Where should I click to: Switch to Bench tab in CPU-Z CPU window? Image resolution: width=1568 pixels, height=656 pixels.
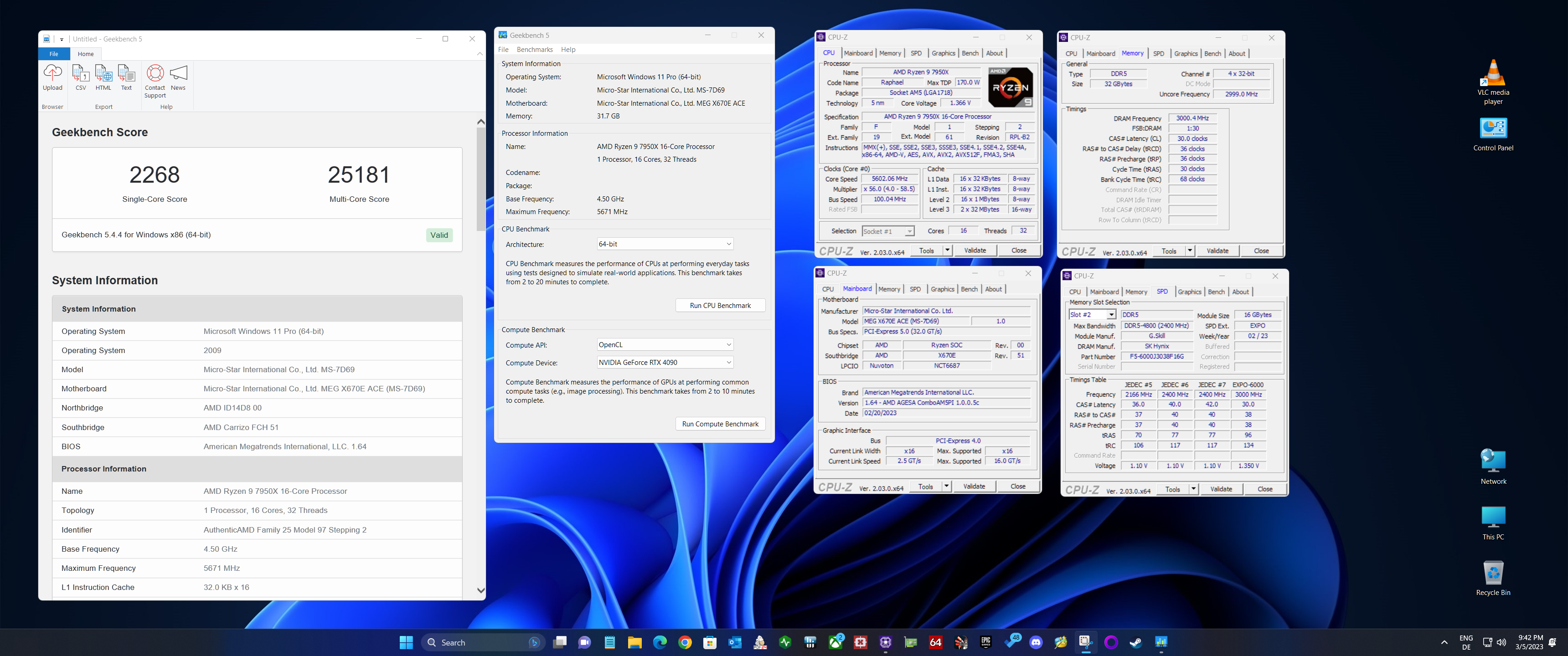coord(970,54)
